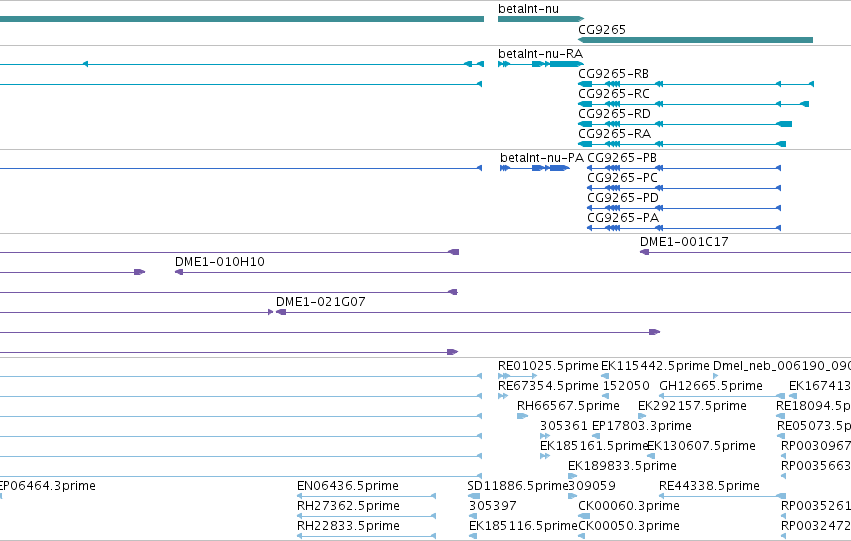Click the EK115442.5prime EST label
This screenshot has width=851, height=541.
655,366
